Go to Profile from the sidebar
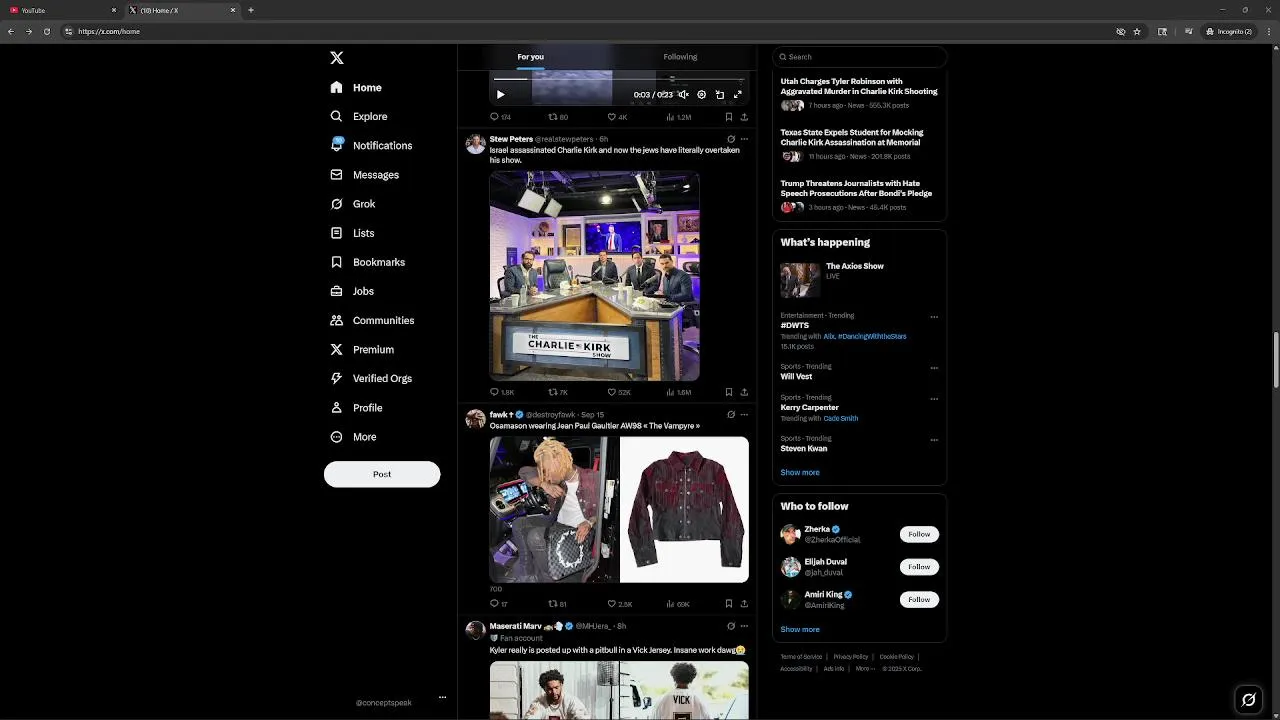This screenshot has width=1280, height=720. coord(356,408)
